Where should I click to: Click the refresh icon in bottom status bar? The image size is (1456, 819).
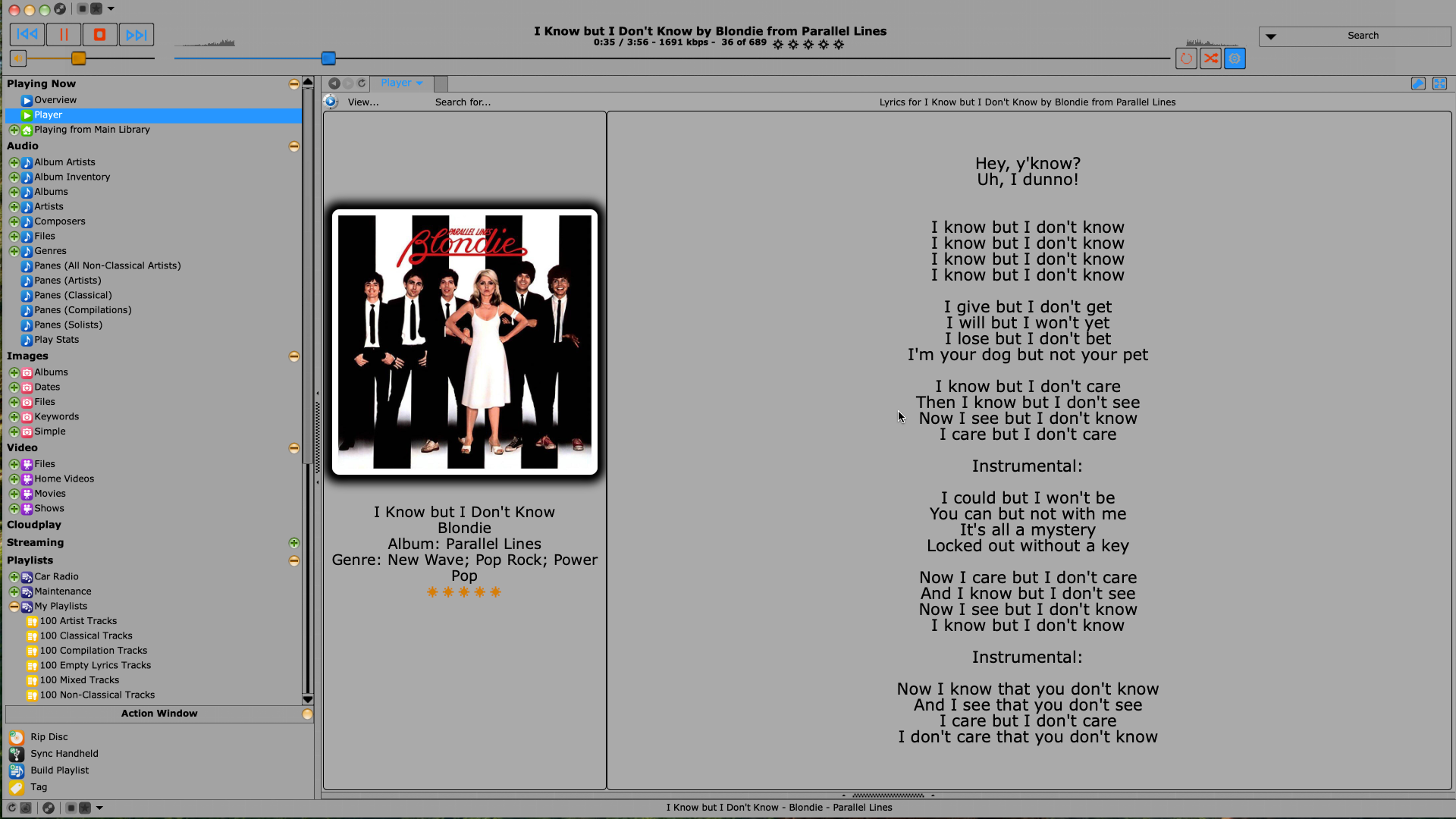tap(11, 808)
